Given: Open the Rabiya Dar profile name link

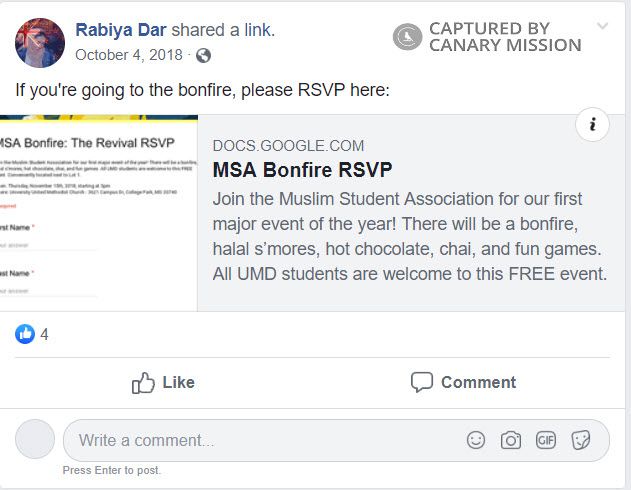Looking at the screenshot, I should 119,30.
